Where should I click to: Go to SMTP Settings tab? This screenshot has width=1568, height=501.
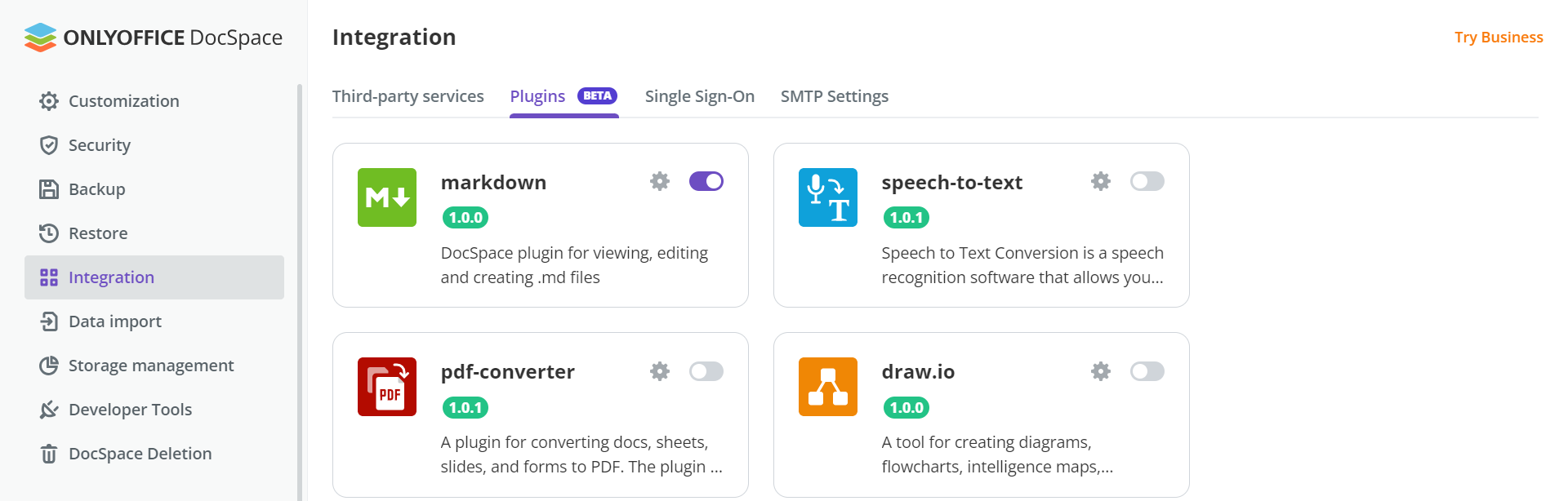[x=835, y=96]
